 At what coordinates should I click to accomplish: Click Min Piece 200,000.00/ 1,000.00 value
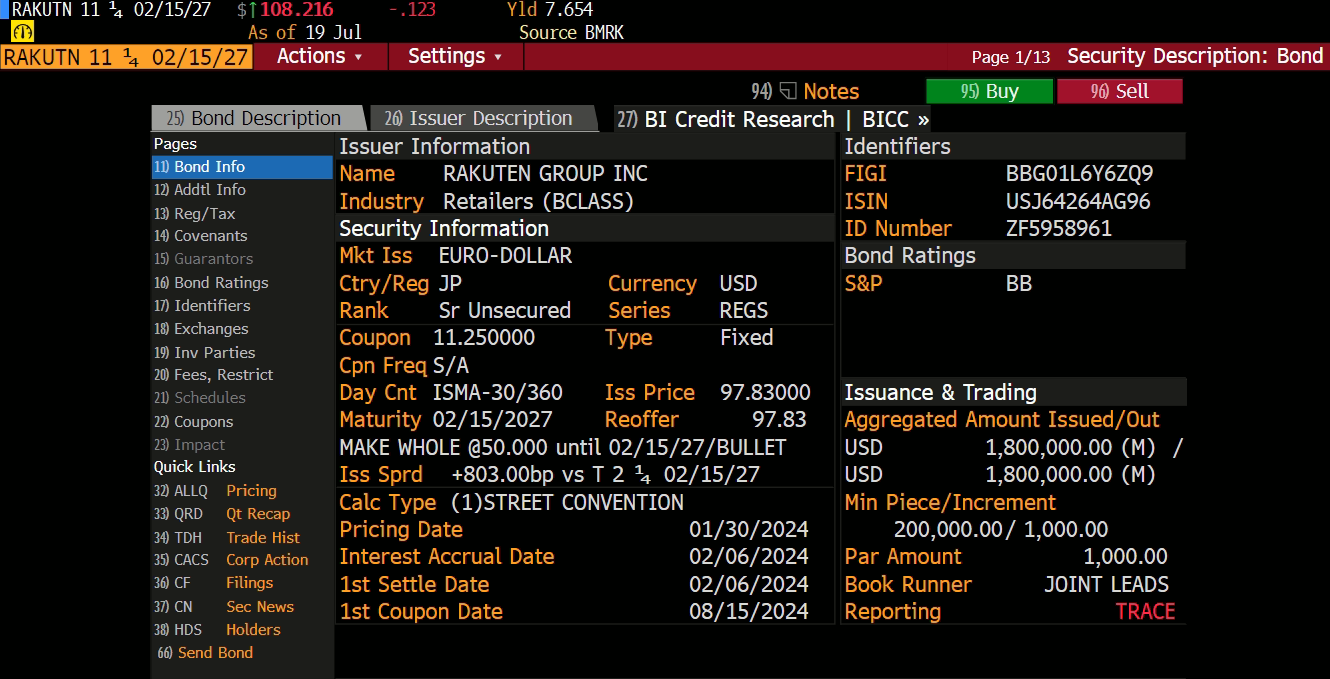pos(1000,530)
